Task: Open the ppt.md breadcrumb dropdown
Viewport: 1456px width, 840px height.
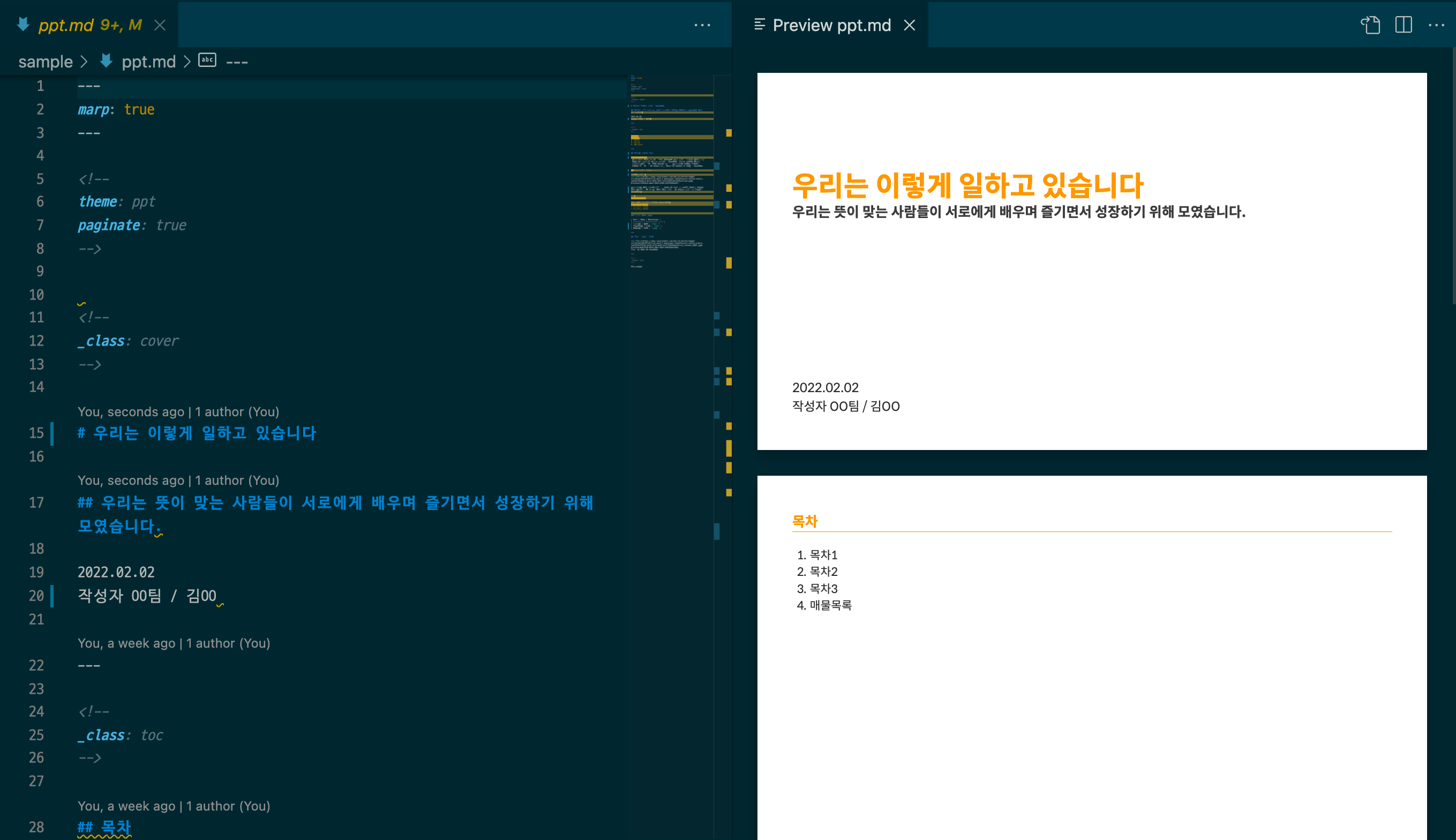Action: 148,61
